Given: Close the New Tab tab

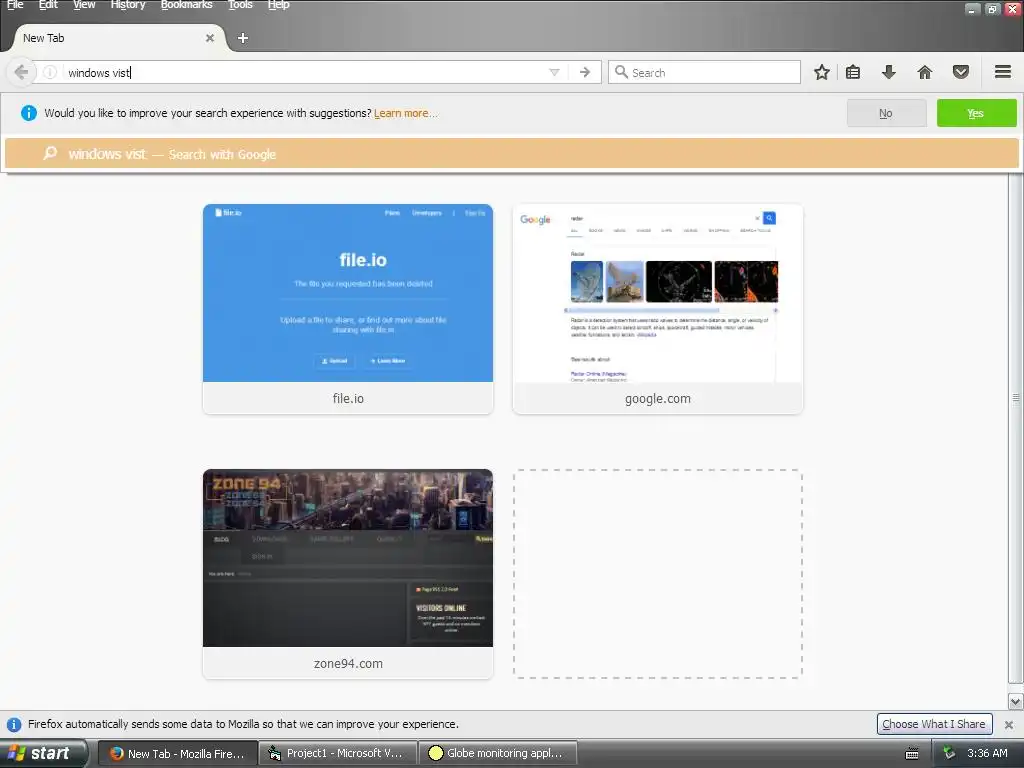Looking at the screenshot, I should [x=210, y=38].
